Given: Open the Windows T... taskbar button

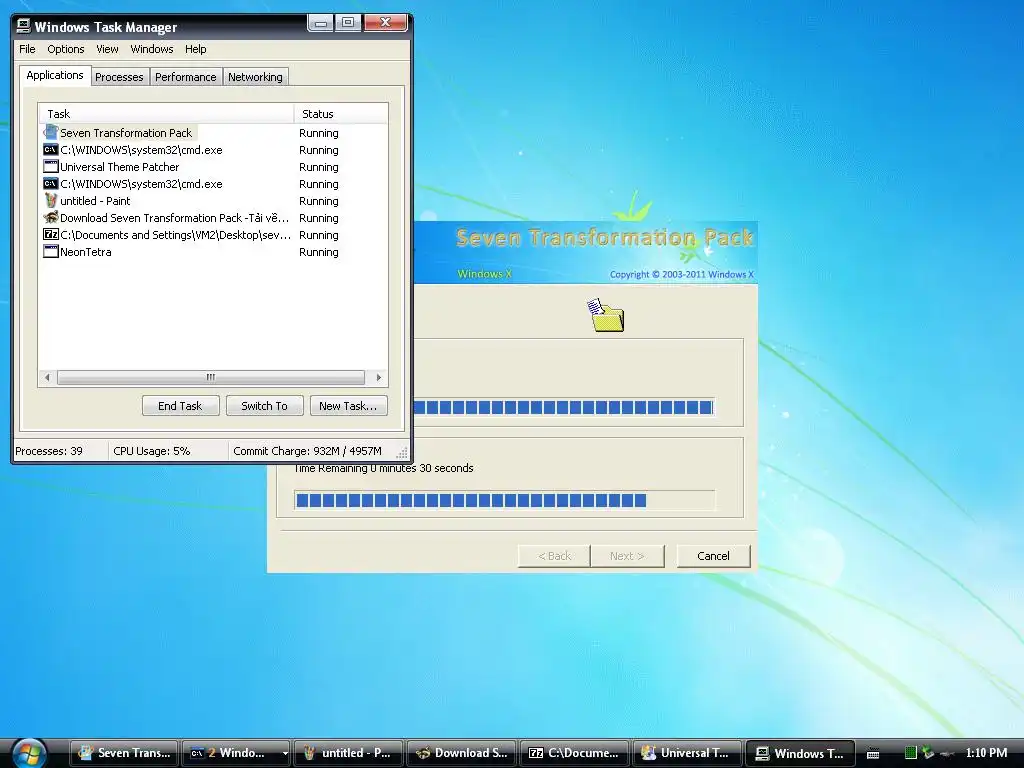Looking at the screenshot, I should pyautogui.click(x=800, y=753).
